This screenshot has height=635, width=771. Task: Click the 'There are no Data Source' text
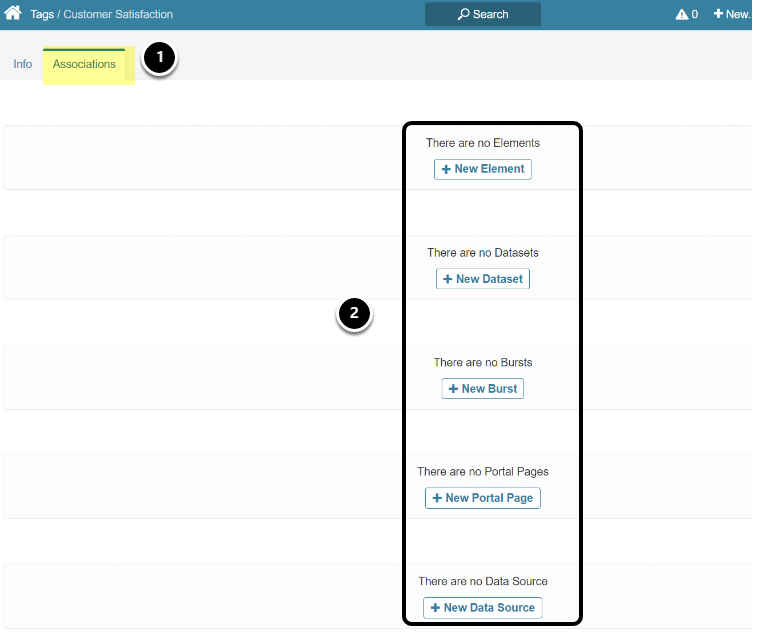[x=482, y=581]
